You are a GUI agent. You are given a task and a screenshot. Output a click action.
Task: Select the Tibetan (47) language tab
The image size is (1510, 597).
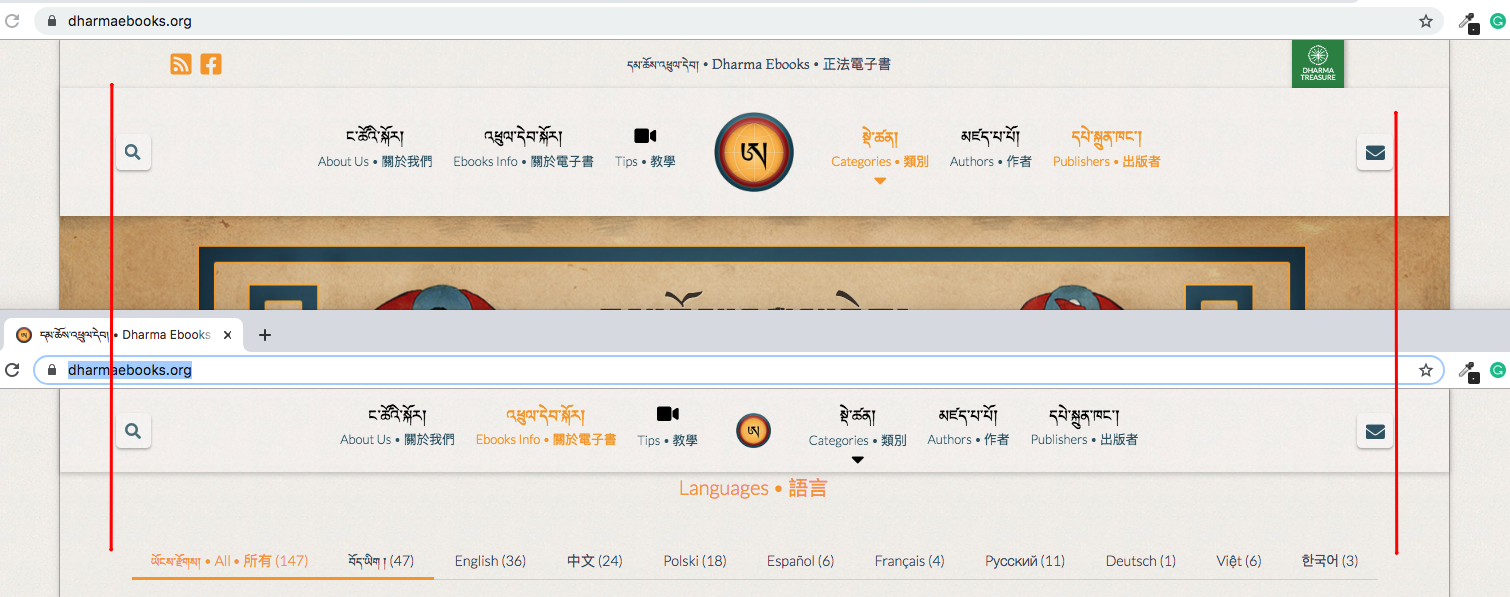381,561
